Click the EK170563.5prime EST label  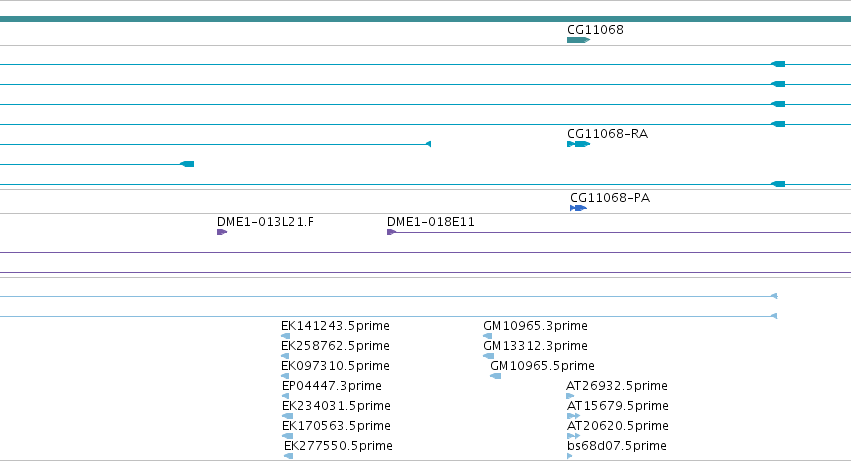[336, 426]
